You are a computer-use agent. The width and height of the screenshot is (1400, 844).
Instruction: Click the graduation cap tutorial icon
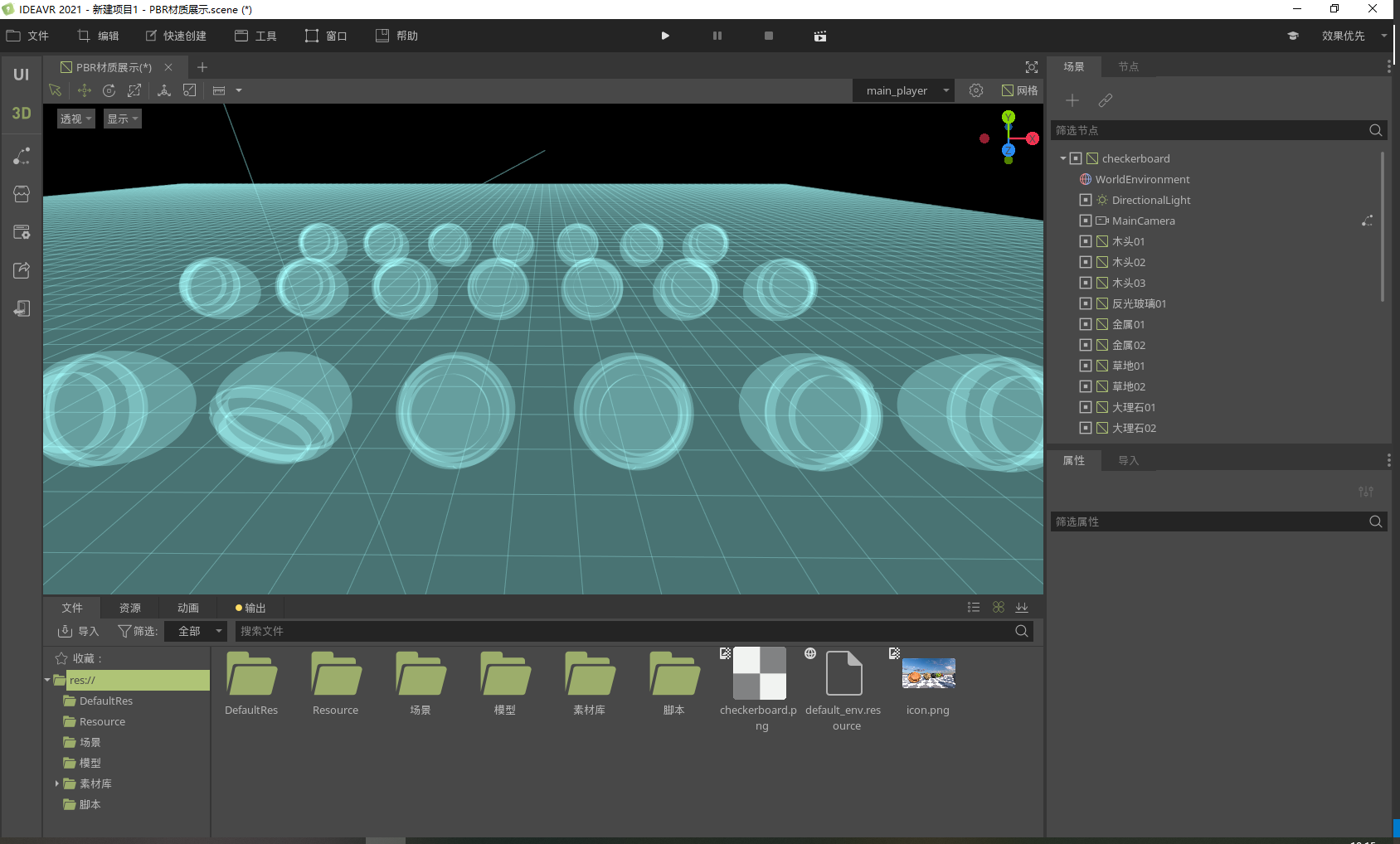[x=1292, y=36]
